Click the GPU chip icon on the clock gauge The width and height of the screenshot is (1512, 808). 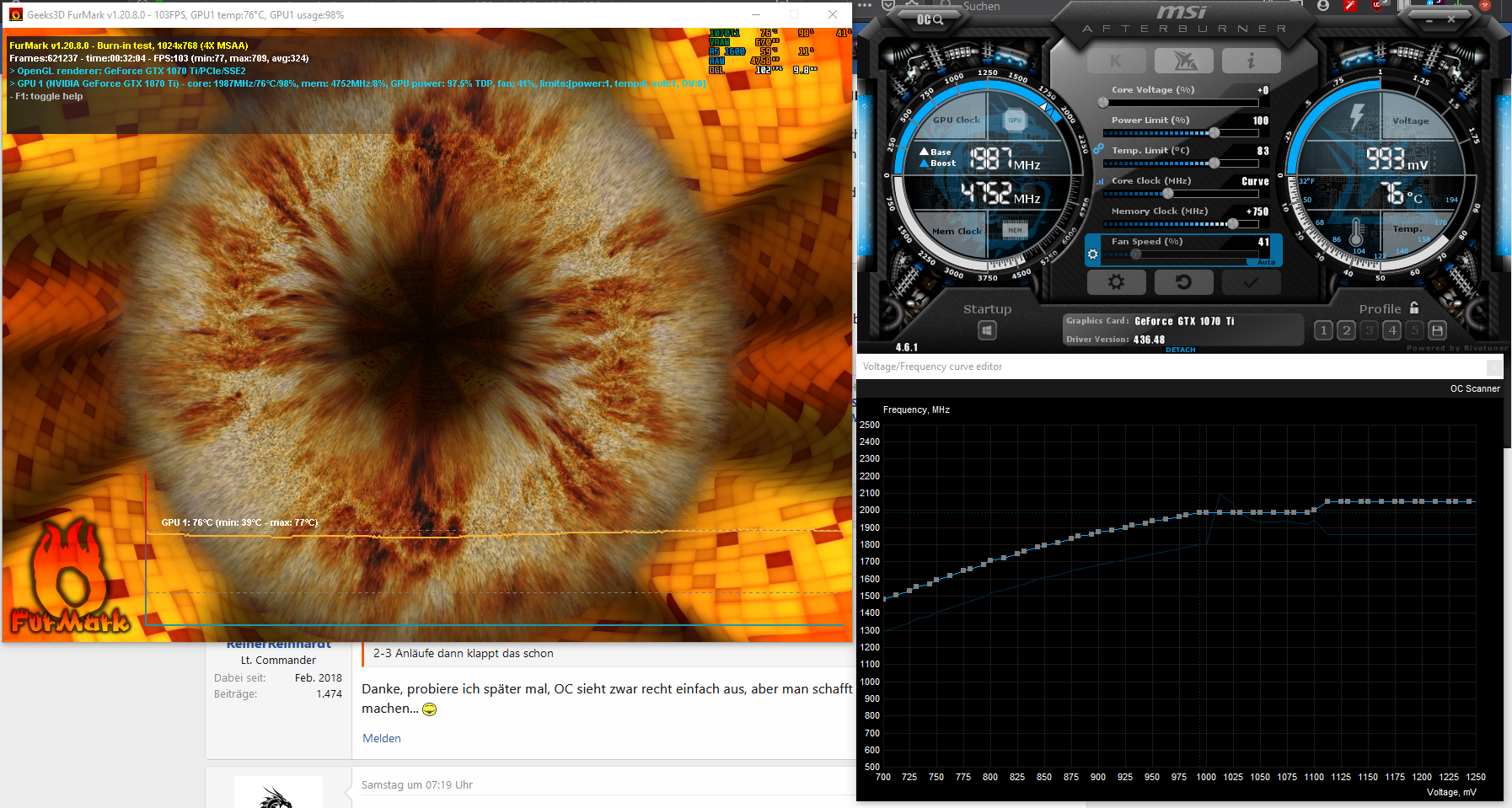1015,120
